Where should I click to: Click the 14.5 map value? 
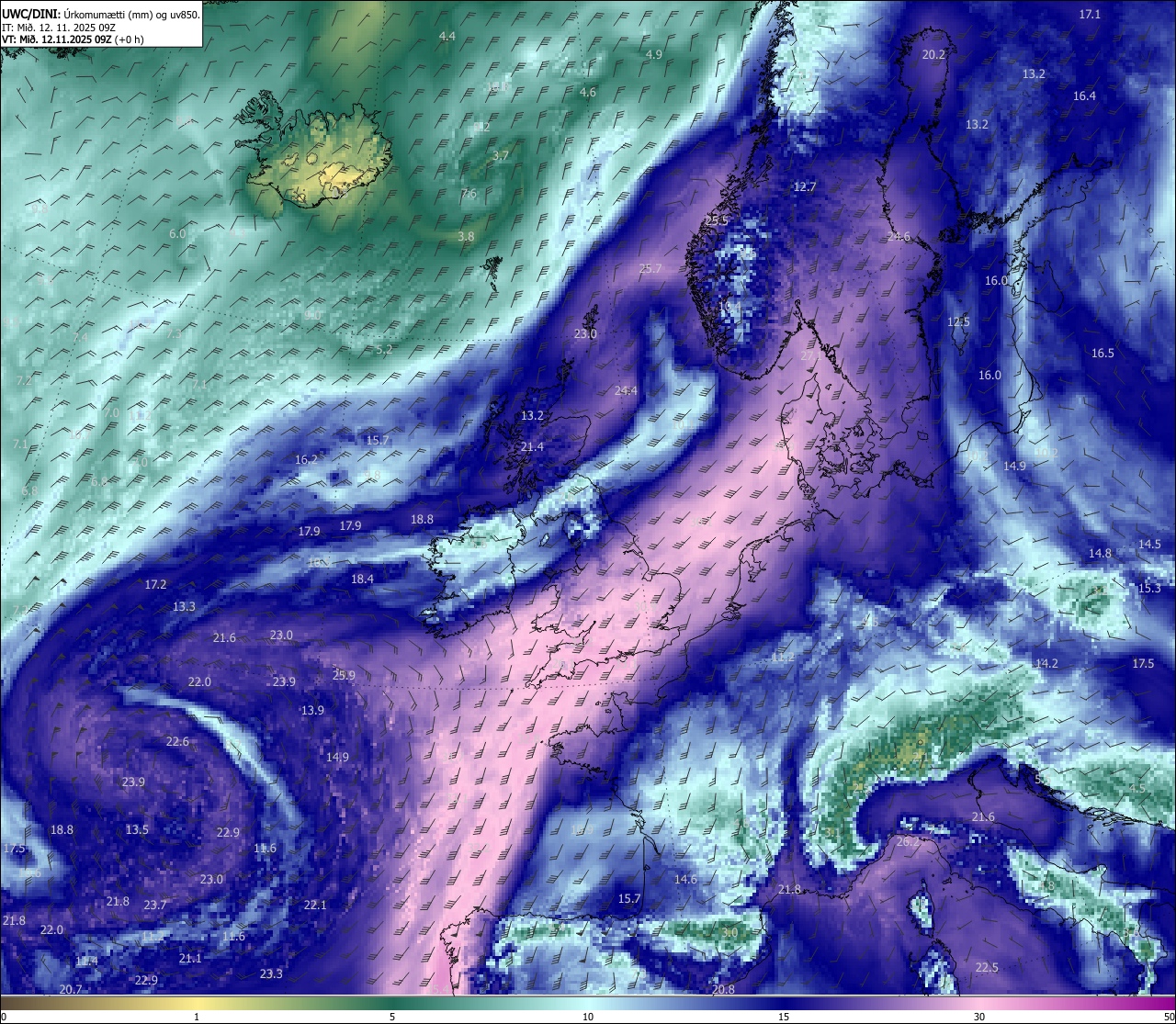(x=1149, y=545)
